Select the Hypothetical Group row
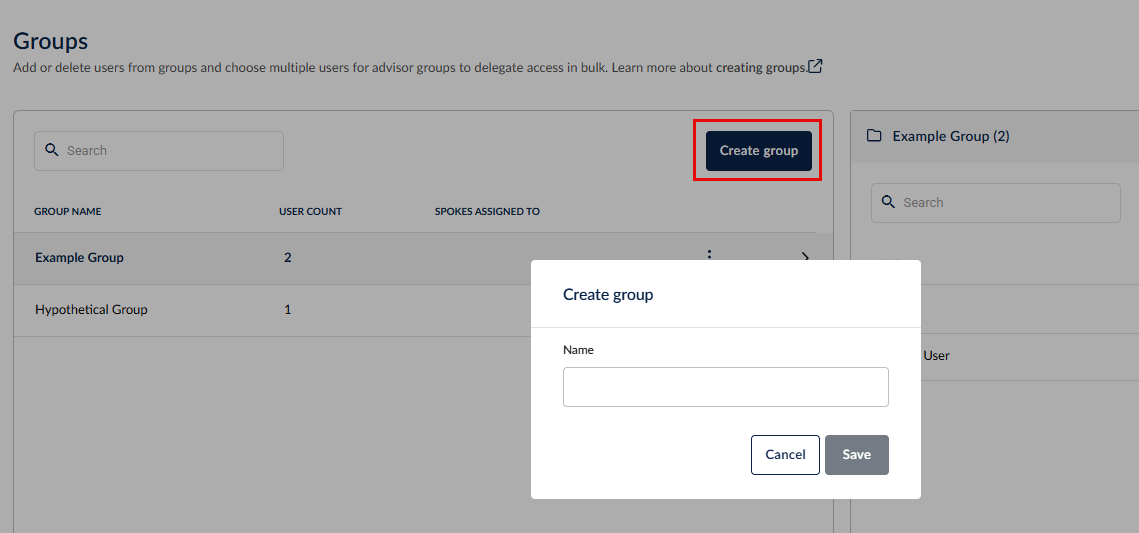 pyautogui.click(x=91, y=310)
